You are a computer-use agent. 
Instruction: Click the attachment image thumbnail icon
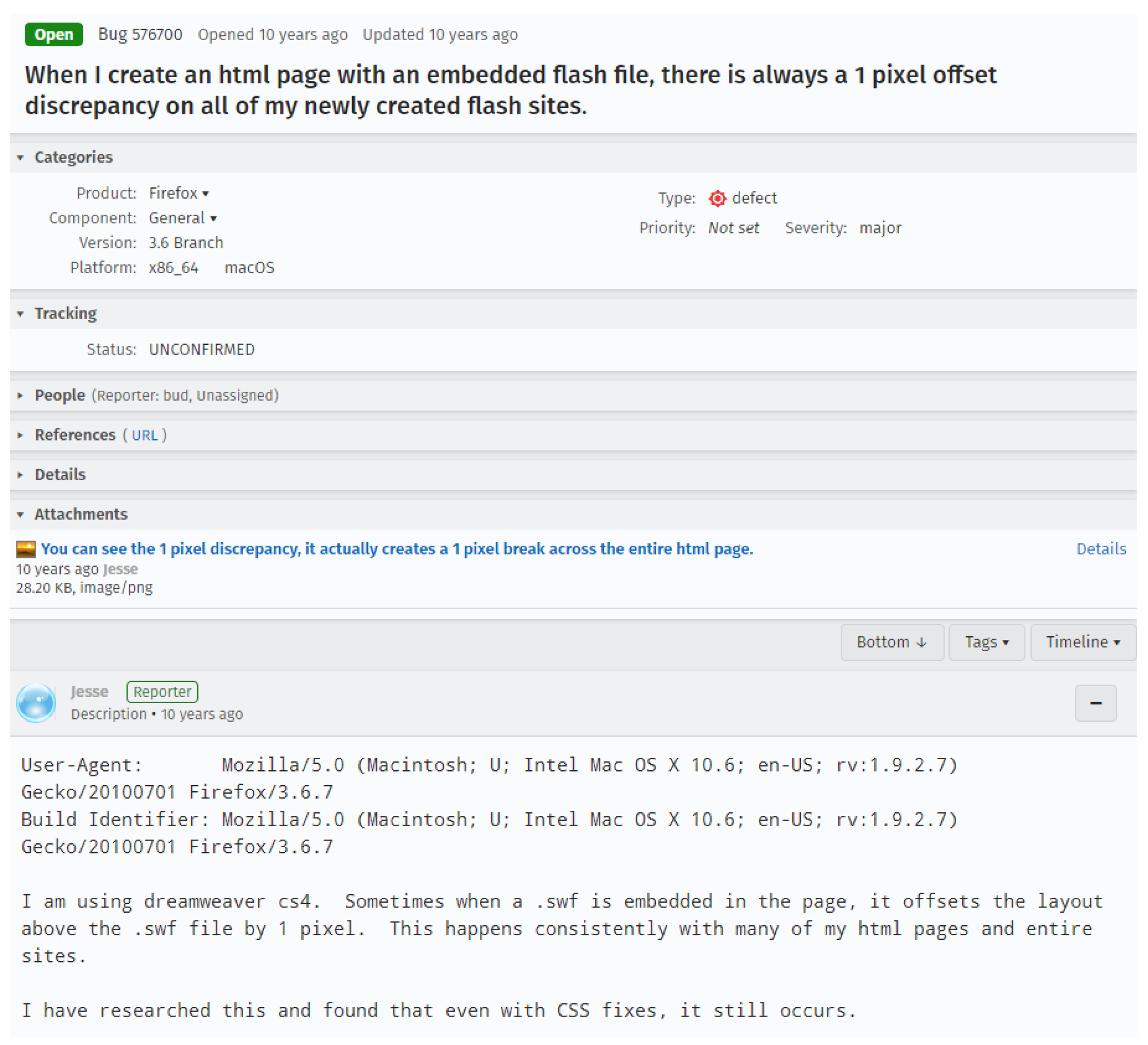[x=26, y=549]
